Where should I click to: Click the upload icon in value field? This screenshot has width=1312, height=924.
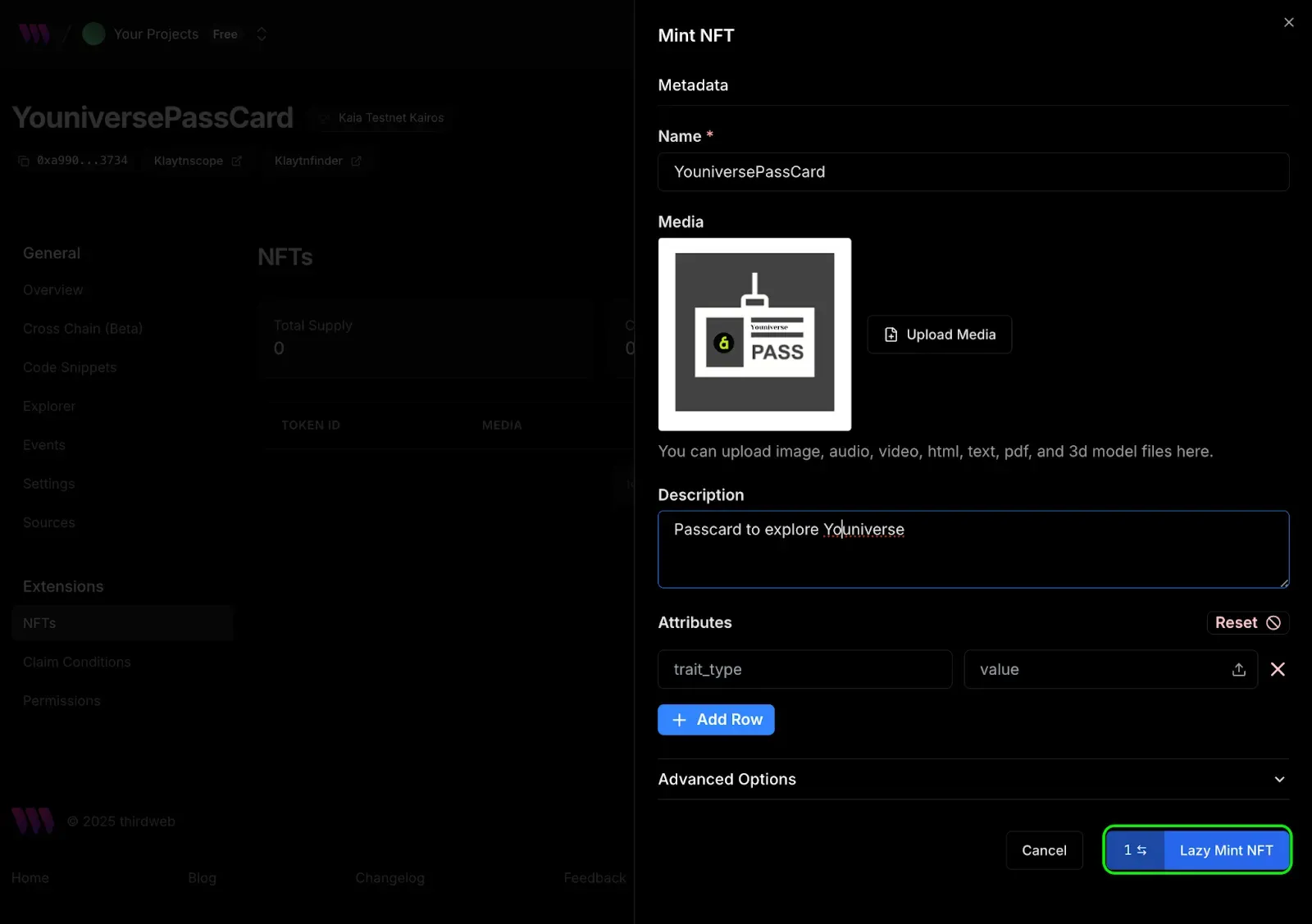(1238, 670)
